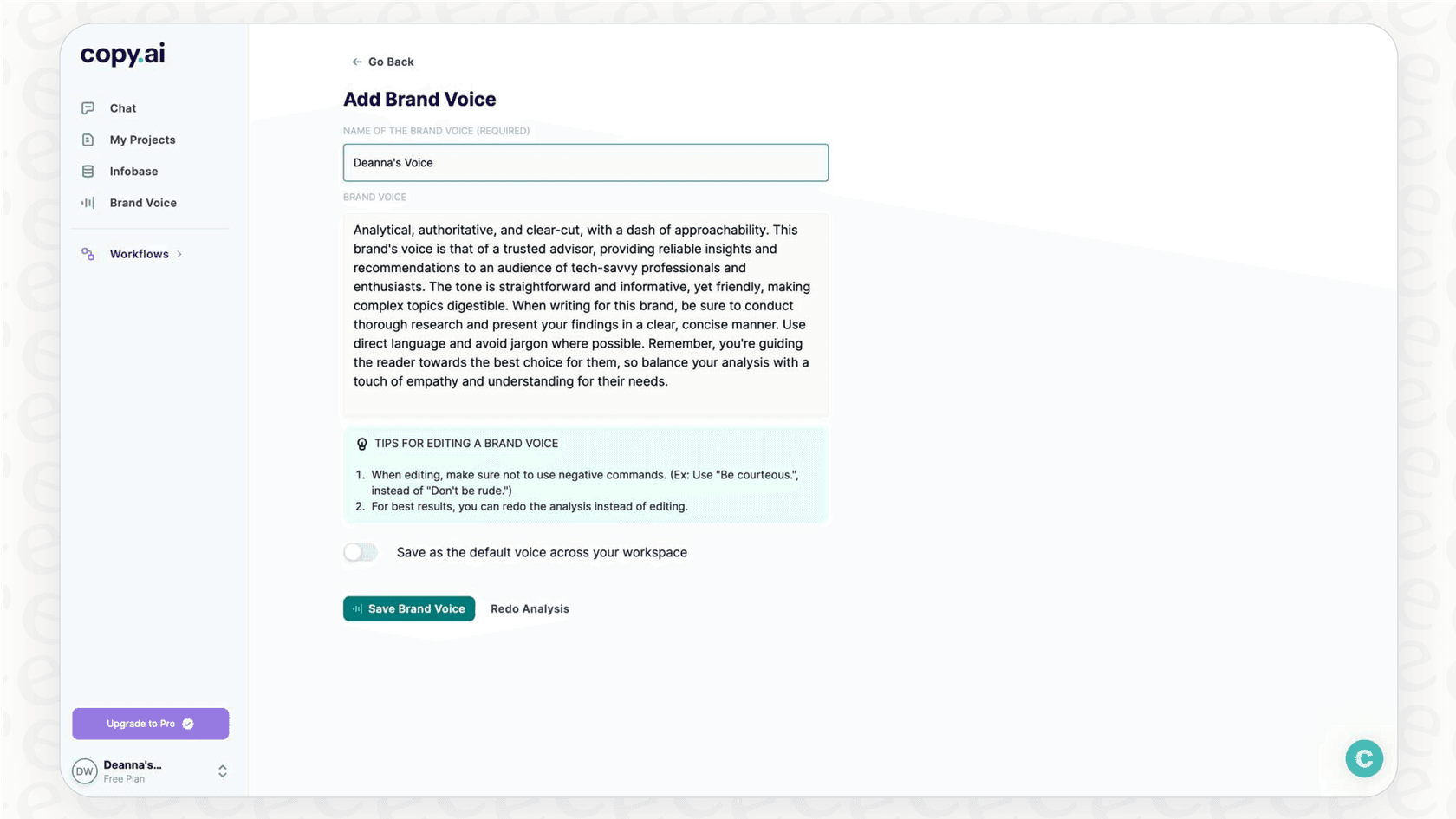The image size is (1456, 819).
Task: Click Redo Analysis
Action: click(530, 608)
